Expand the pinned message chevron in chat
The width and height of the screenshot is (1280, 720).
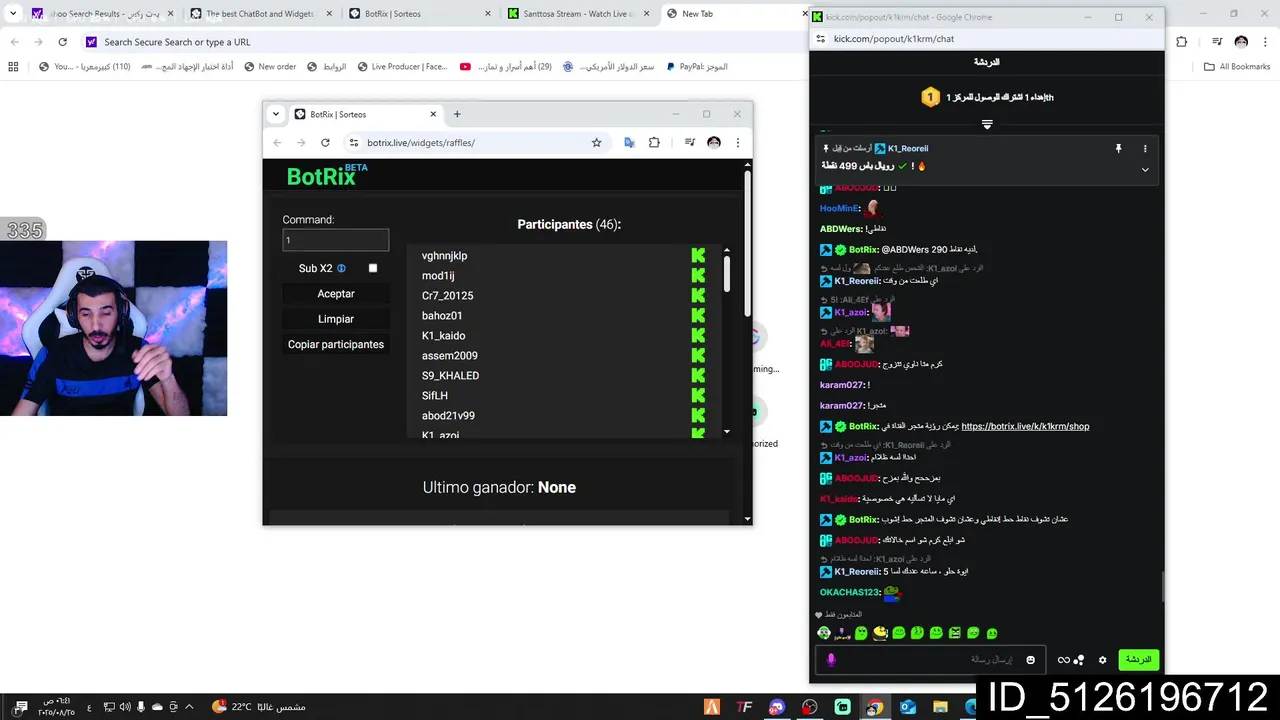(x=1145, y=170)
